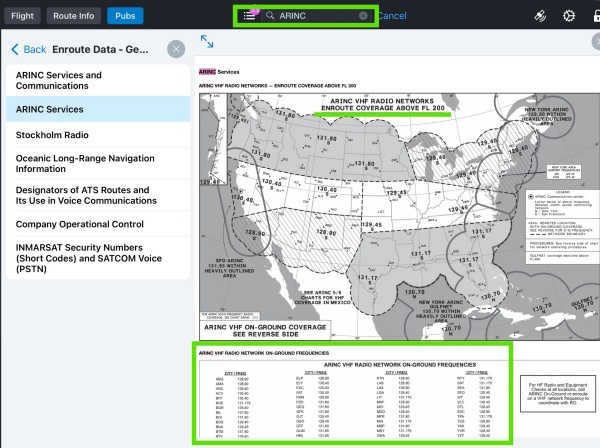Select the Pubs tab
600x448 pixels.
point(125,16)
